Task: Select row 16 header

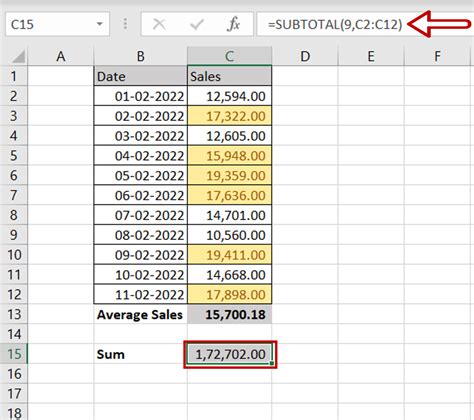Action: coord(14,374)
